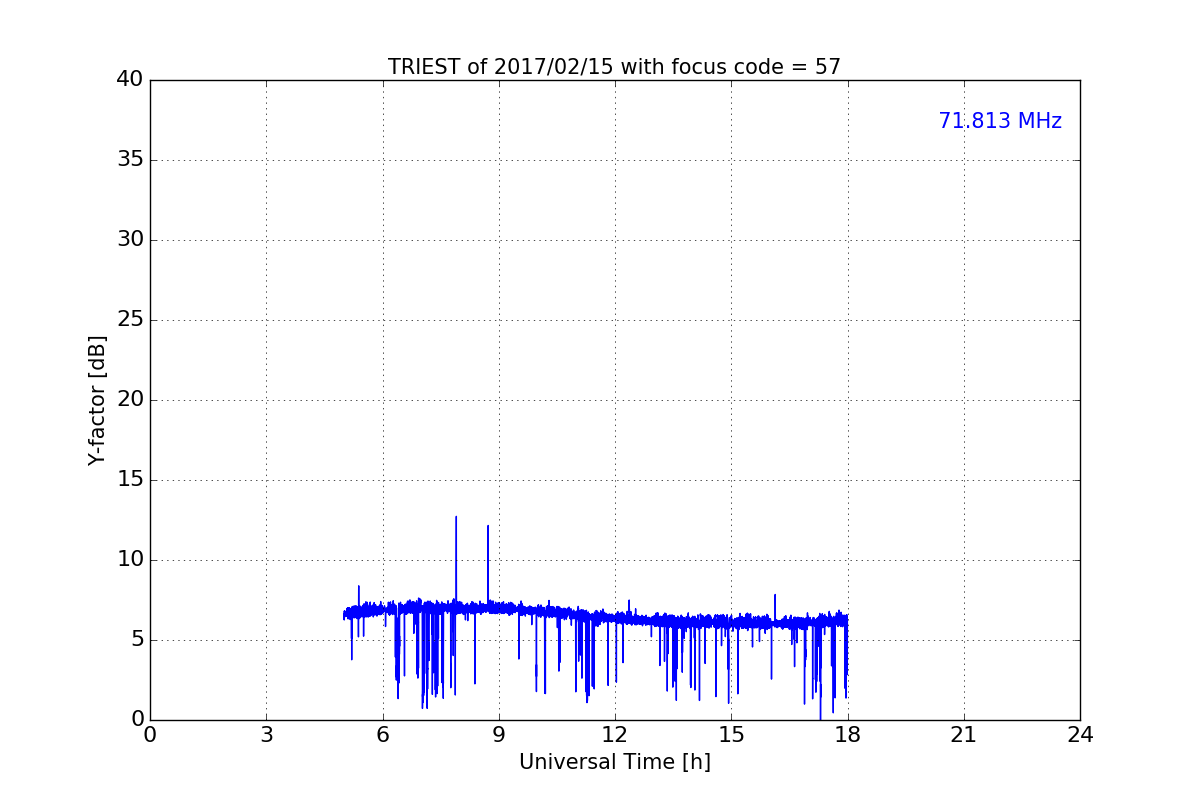
Task: Click y-axis tick label 30
Action: point(130,240)
